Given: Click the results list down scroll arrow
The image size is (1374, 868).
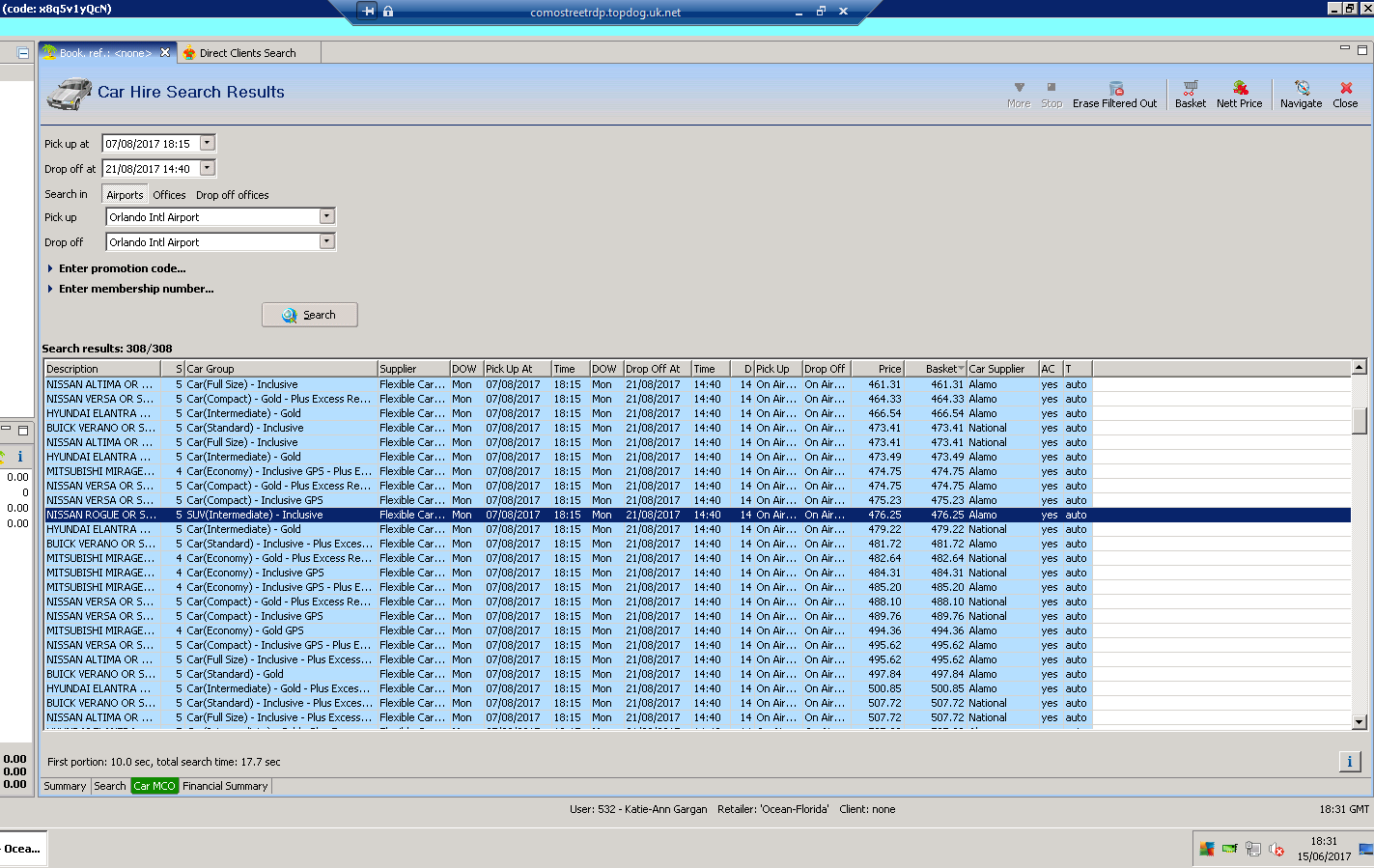Looking at the screenshot, I should pos(1359,721).
